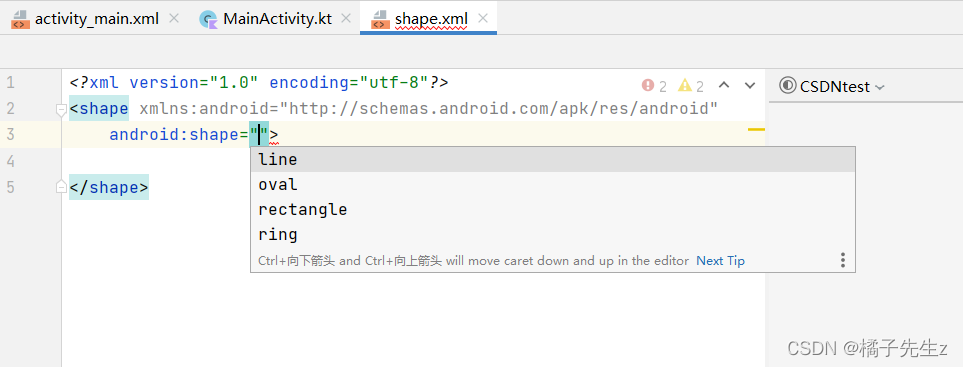Click the yellow warning triangle icon
963x367 pixels.
pos(685,85)
